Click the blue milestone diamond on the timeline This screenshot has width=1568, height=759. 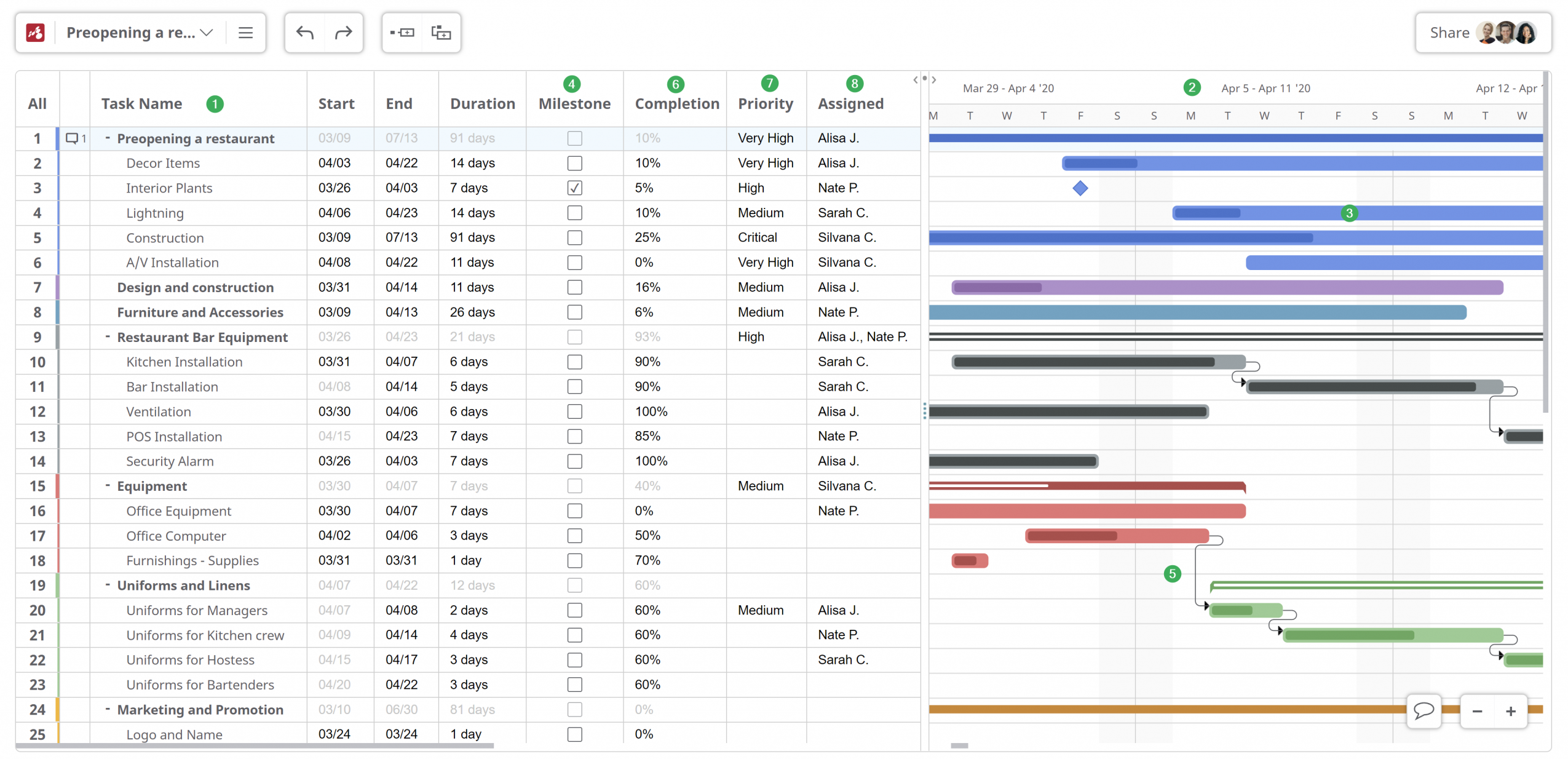point(1080,188)
